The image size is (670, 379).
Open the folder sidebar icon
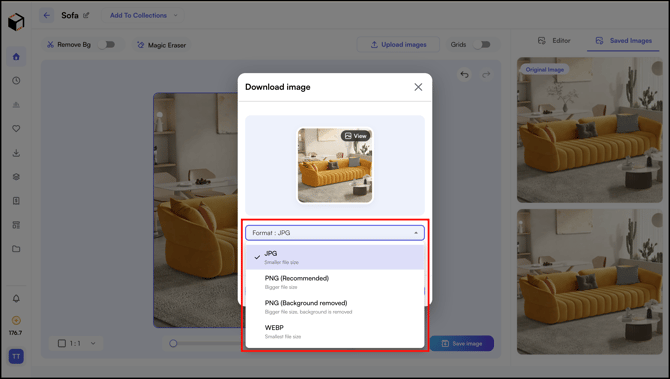coord(16,249)
